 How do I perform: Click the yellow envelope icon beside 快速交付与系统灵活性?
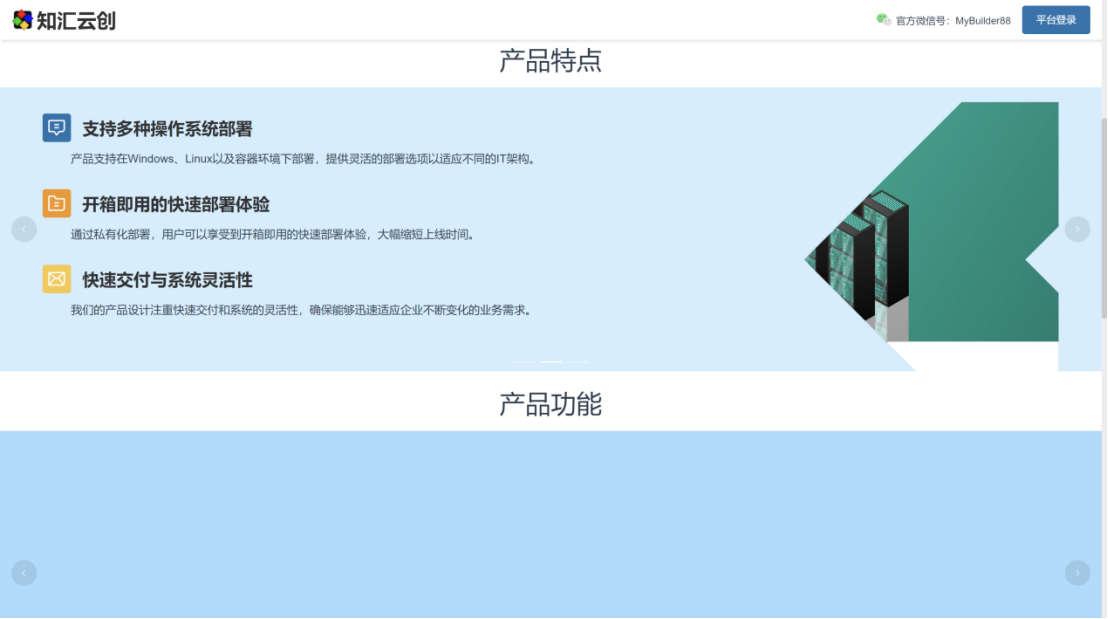point(57,279)
